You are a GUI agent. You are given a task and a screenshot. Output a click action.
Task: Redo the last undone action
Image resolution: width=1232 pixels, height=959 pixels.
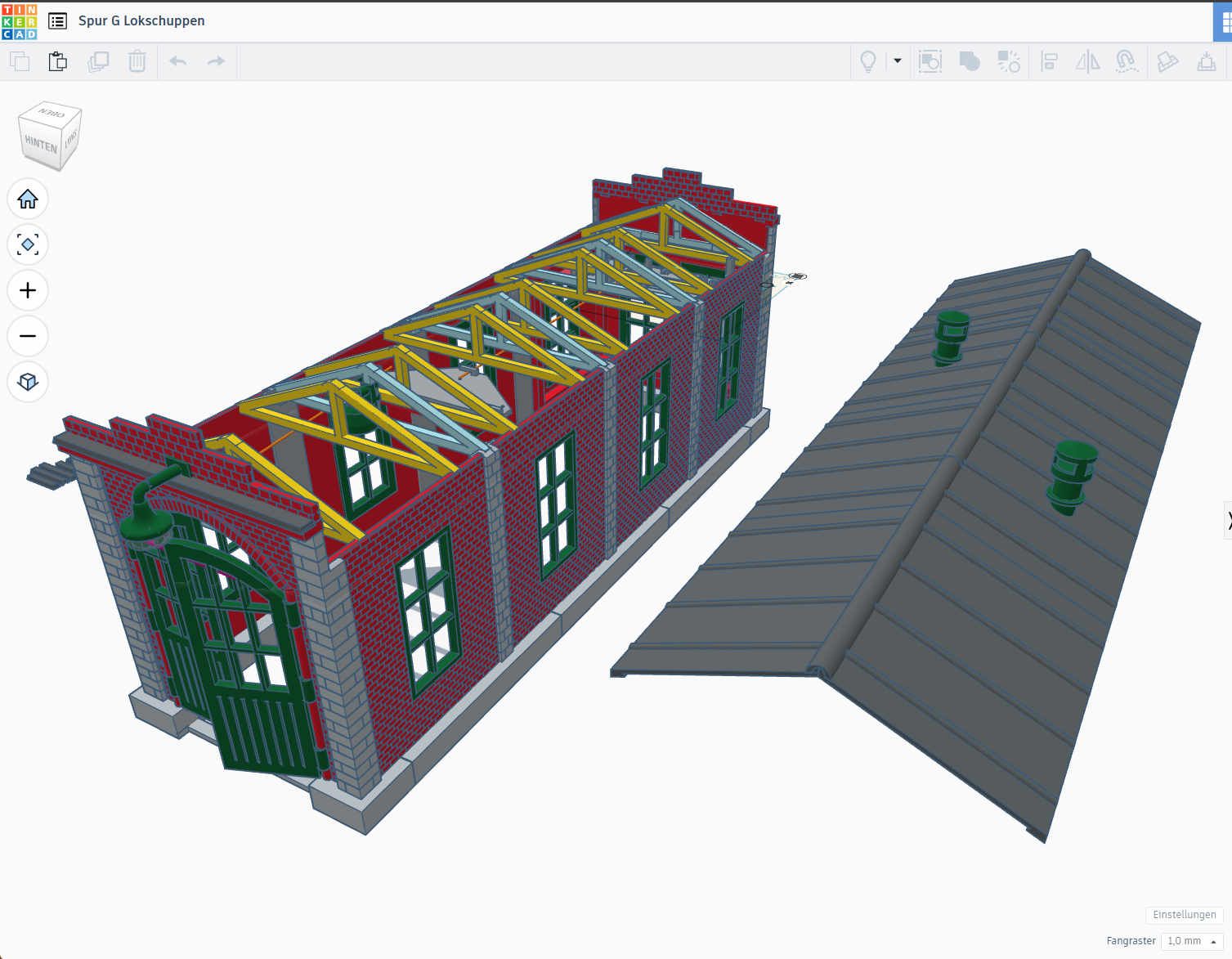click(216, 61)
